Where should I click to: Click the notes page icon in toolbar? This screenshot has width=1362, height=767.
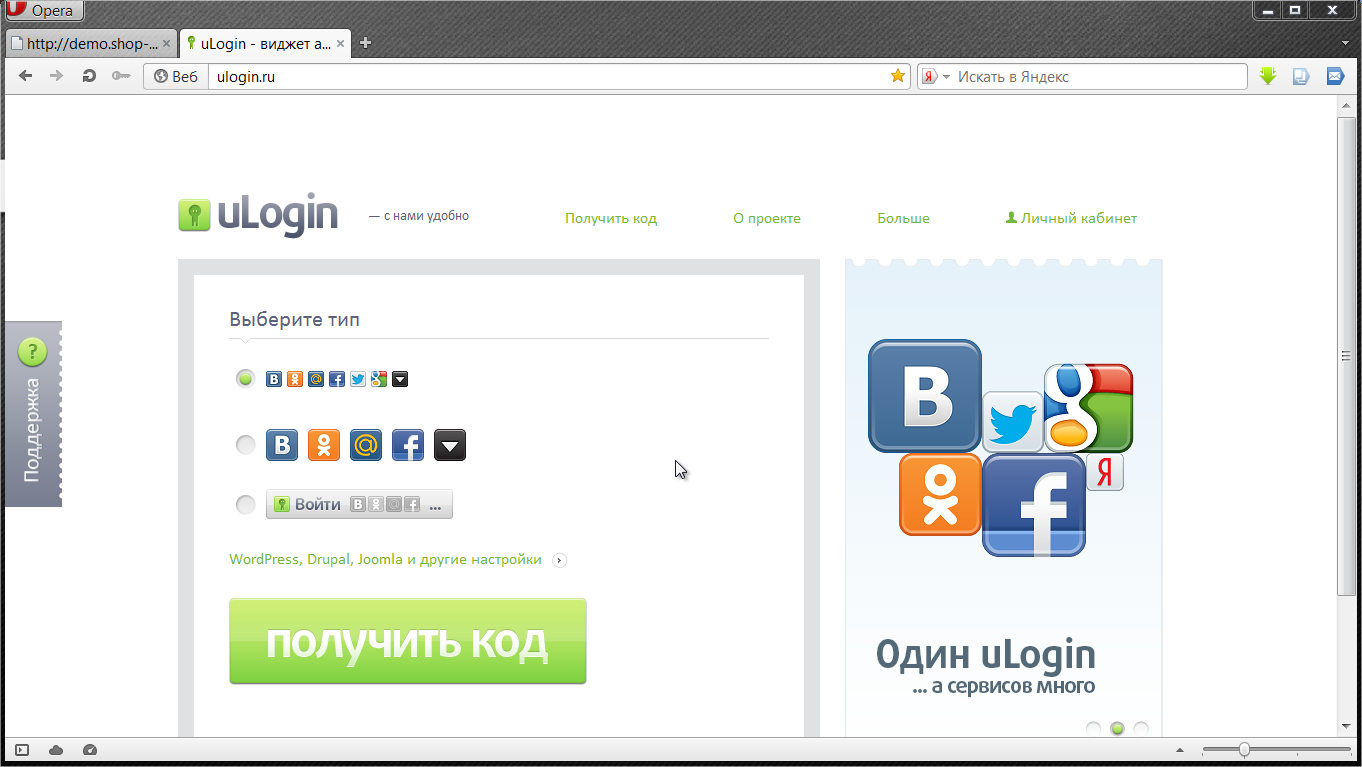point(1301,76)
